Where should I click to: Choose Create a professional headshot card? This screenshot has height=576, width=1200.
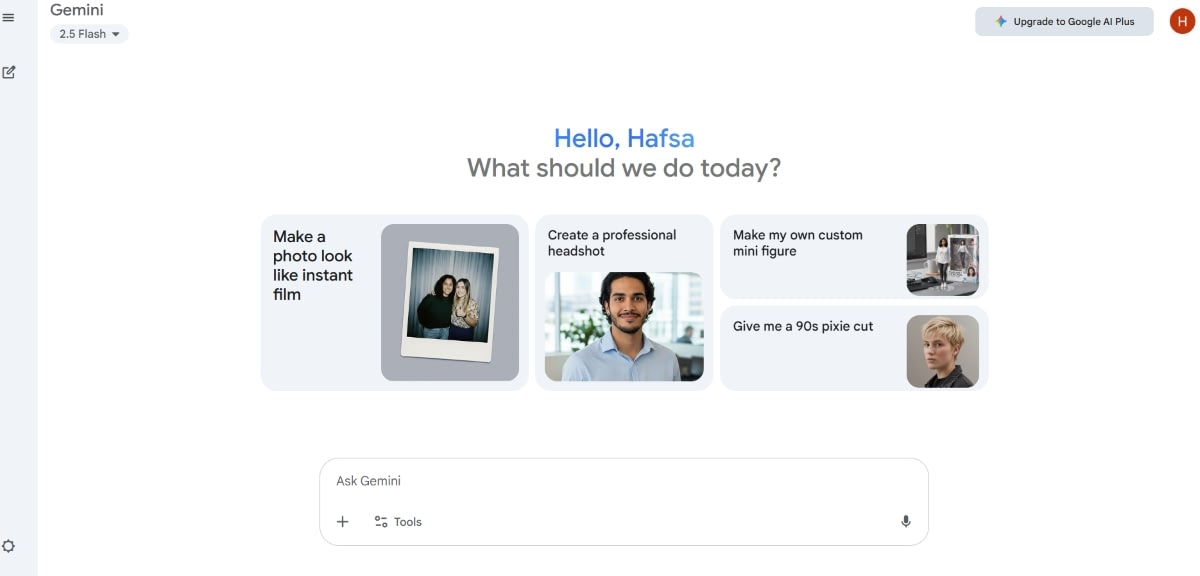coord(612,243)
